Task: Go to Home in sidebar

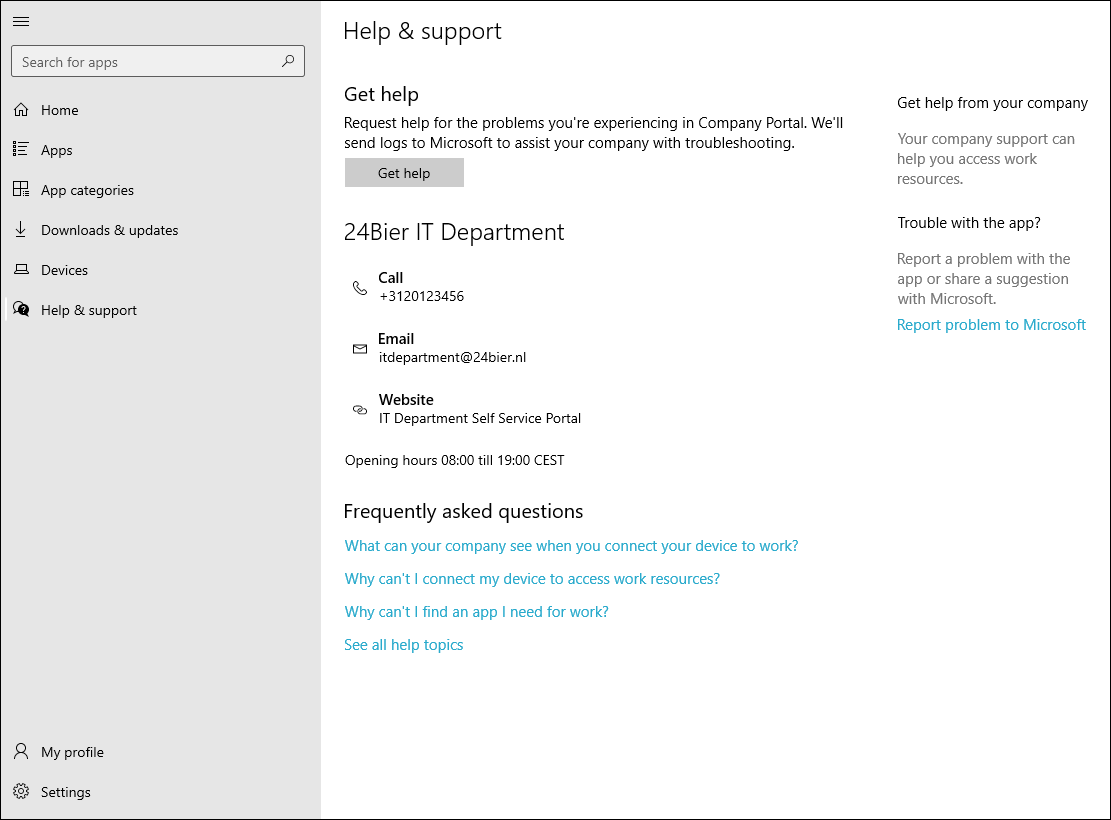Action: (x=161, y=110)
